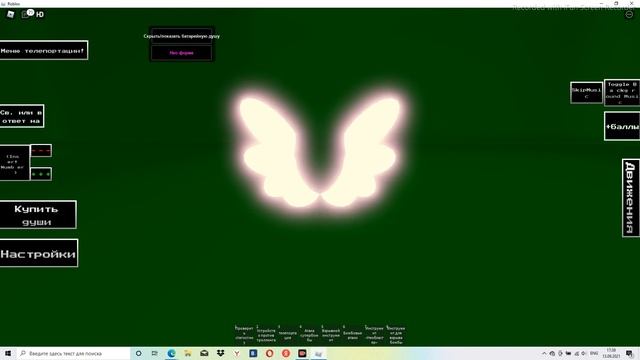Select hotbar slot 5 'Взрывной инструмент'
The width and height of the screenshot is (640, 360).
coord(331,335)
